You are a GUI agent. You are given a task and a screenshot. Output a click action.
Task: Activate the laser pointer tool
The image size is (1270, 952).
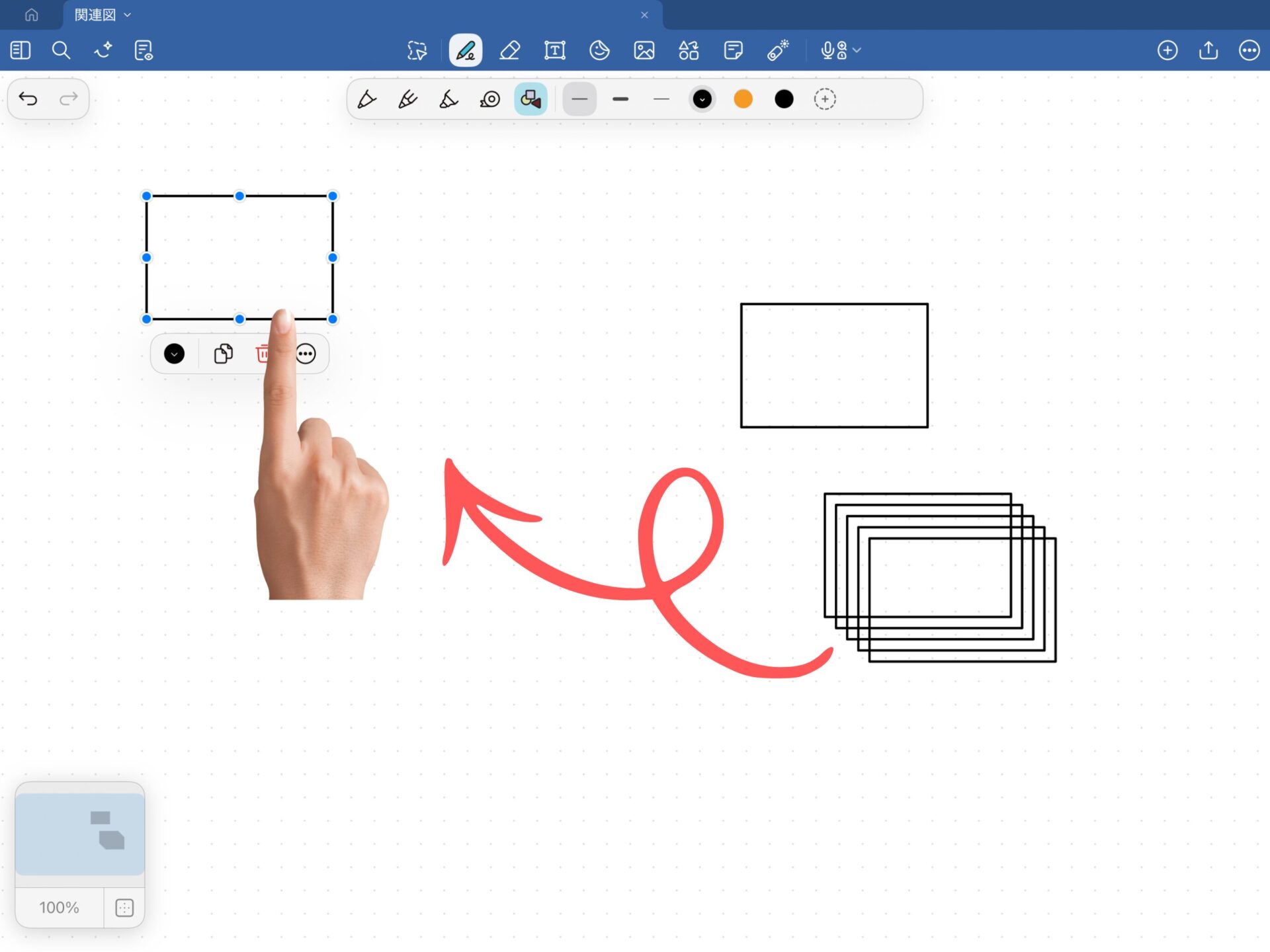click(778, 50)
